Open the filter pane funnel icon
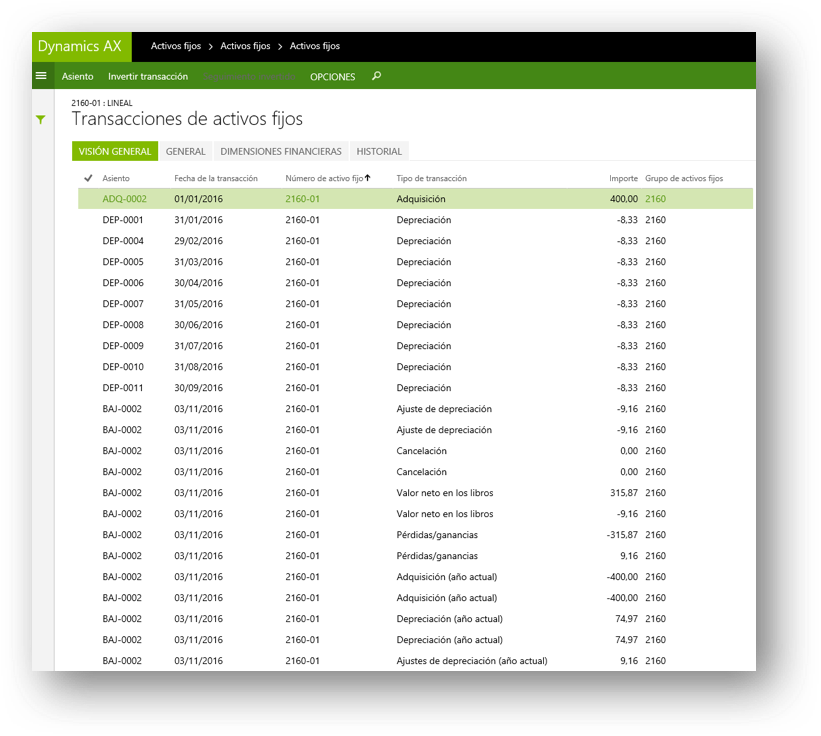821x736 pixels. pyautogui.click(x=41, y=119)
